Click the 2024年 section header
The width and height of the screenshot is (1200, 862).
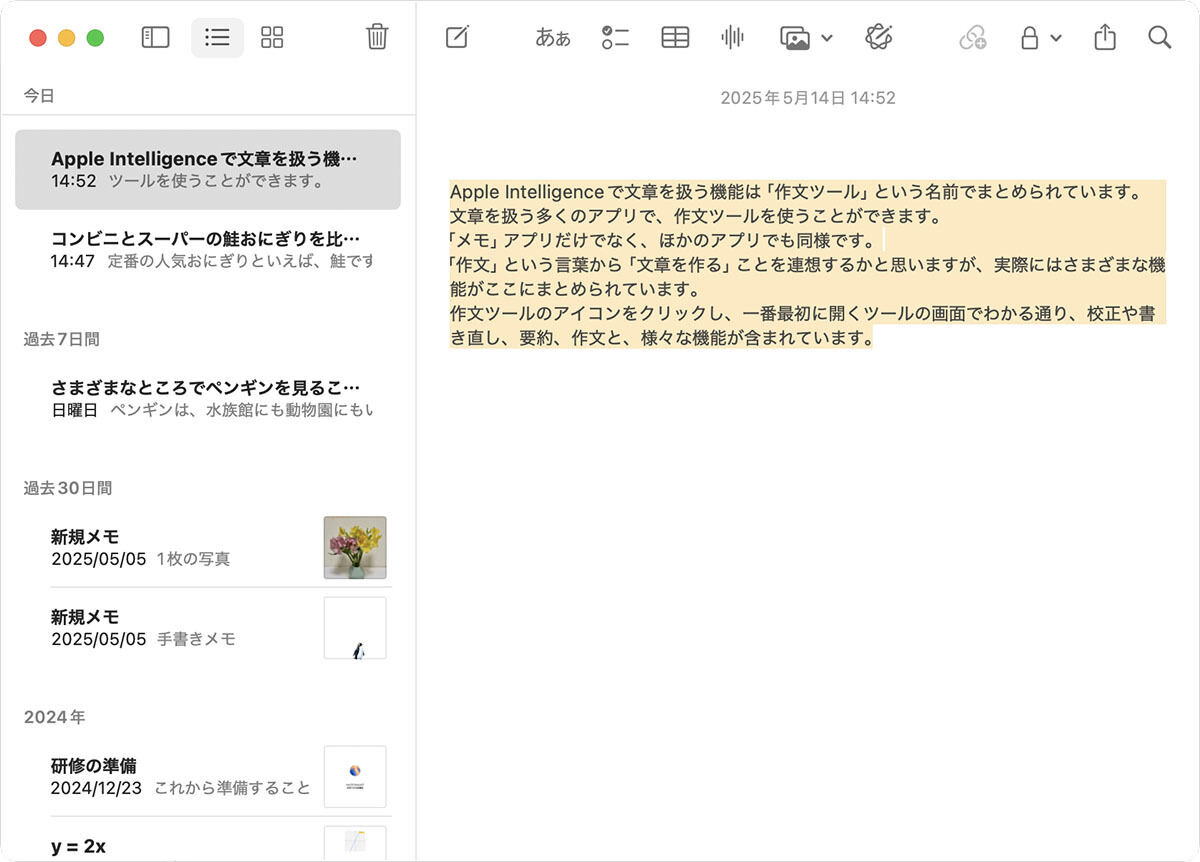54,717
